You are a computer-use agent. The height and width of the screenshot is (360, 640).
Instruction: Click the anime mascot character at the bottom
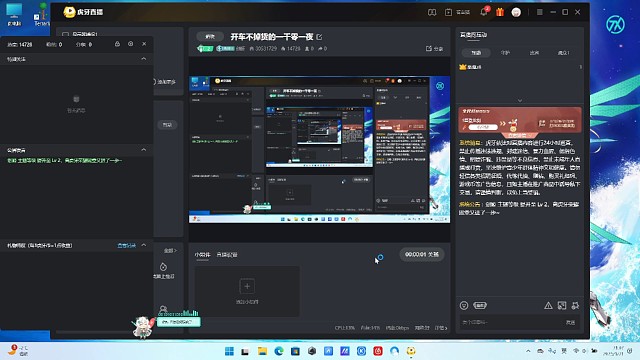pos(143,326)
